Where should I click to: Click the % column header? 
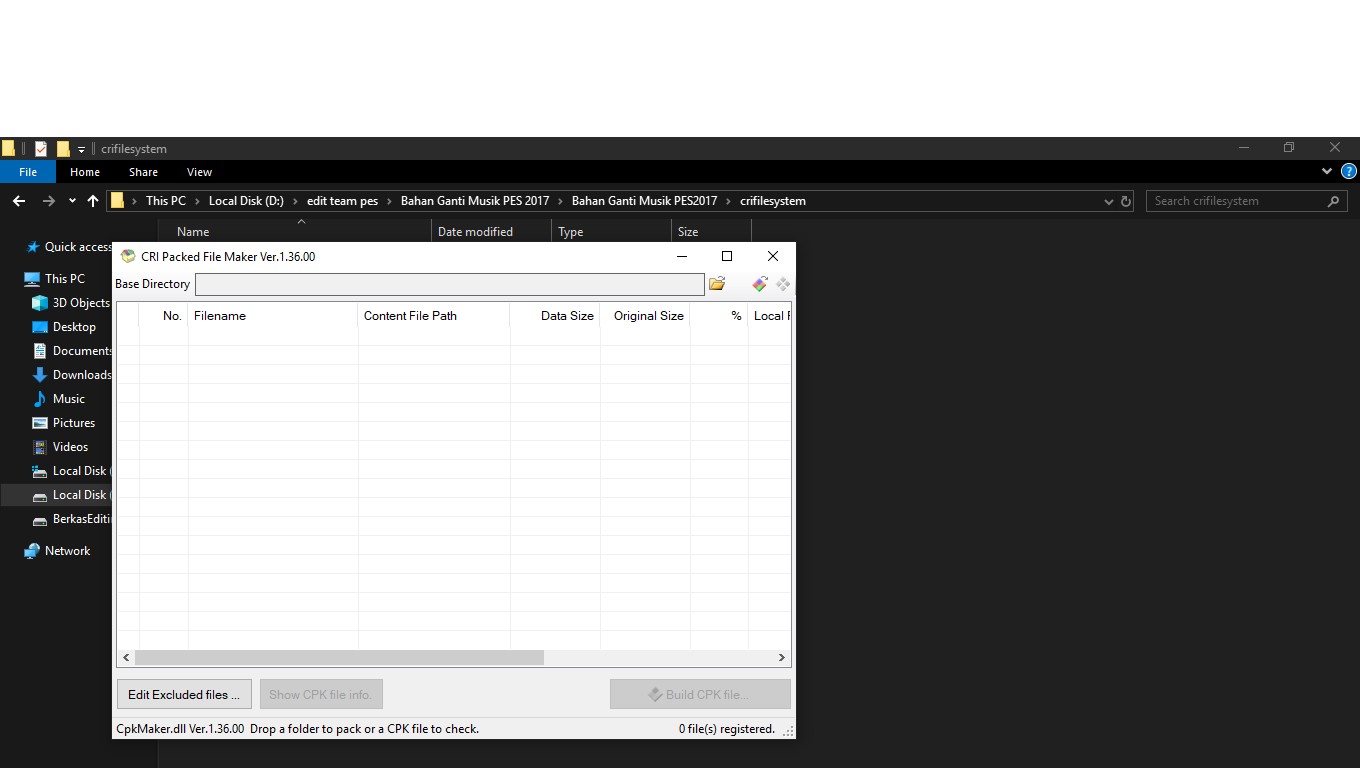pos(720,316)
